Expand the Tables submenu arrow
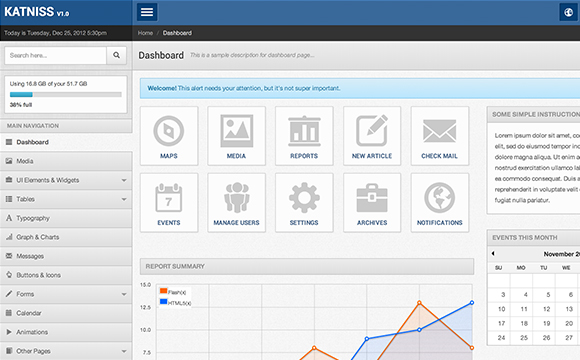The image size is (580, 360). tap(124, 199)
